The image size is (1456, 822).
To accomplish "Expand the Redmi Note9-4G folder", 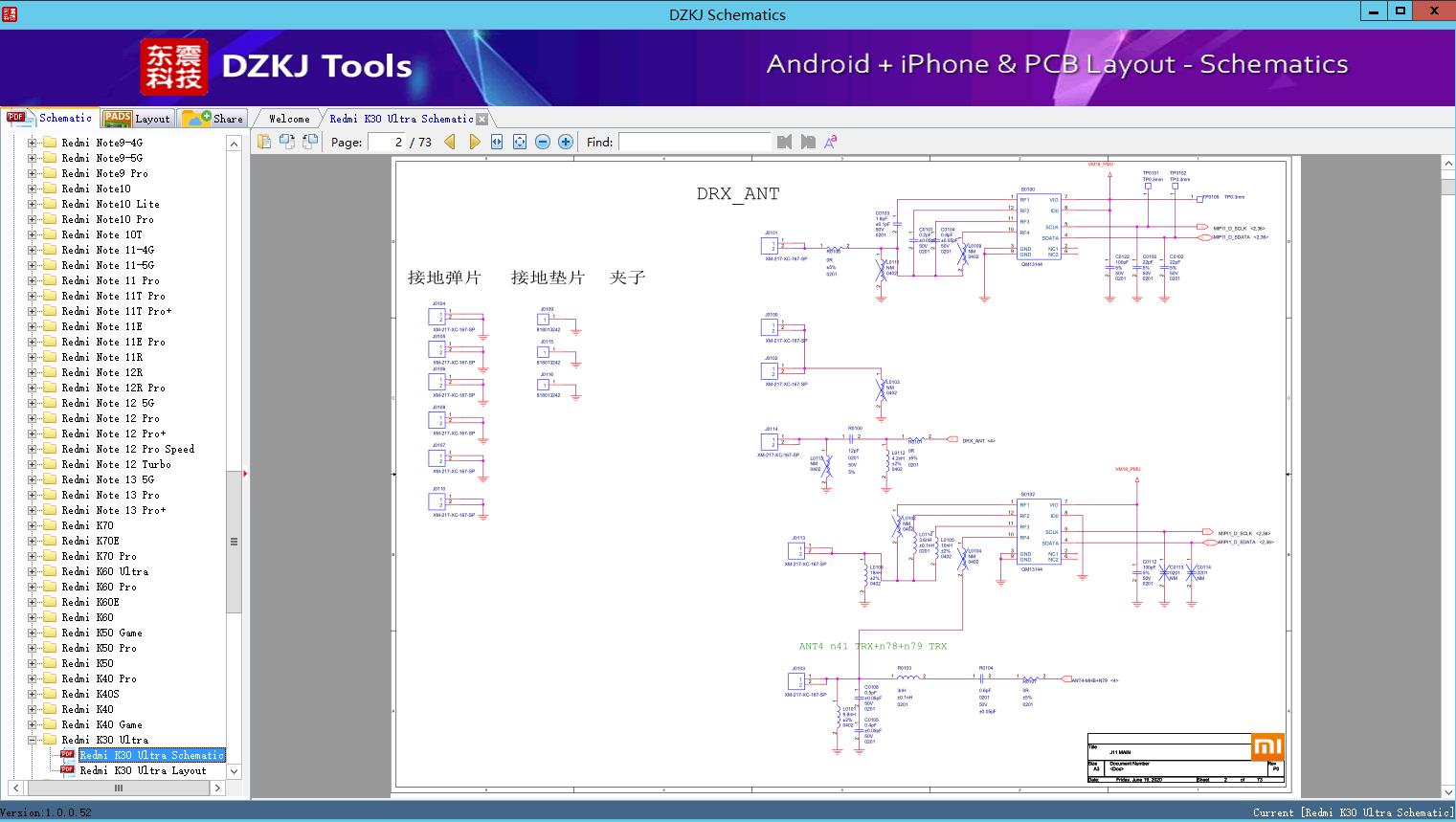I will click(x=32, y=143).
